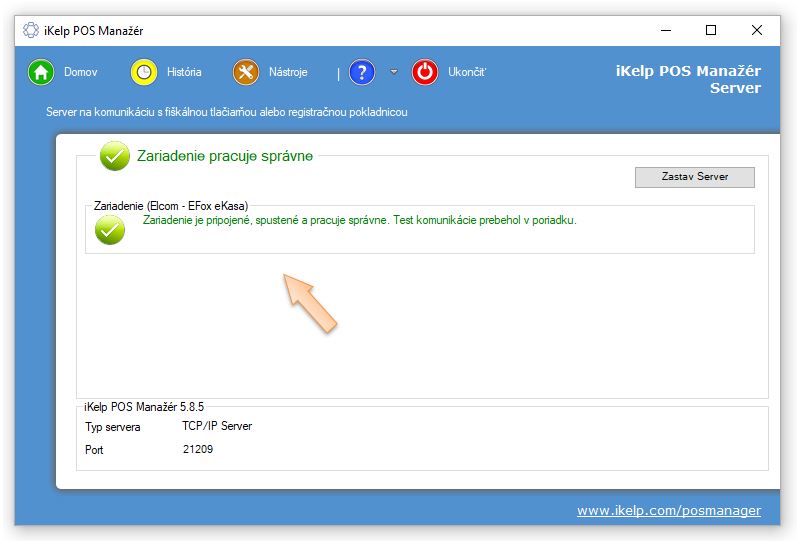Click the TCP/IP Server type value

209,426
